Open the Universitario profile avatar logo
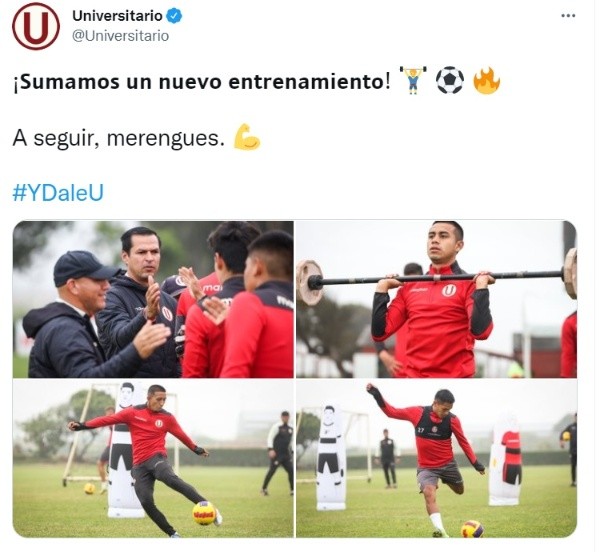 coord(36,26)
